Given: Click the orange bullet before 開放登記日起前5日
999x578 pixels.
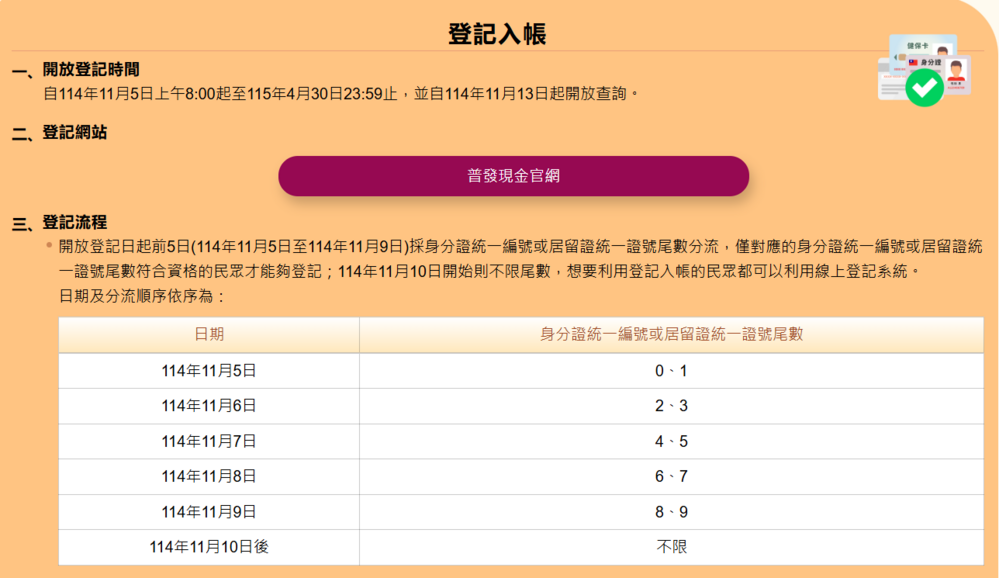Looking at the screenshot, I should pyautogui.click(x=48, y=245).
